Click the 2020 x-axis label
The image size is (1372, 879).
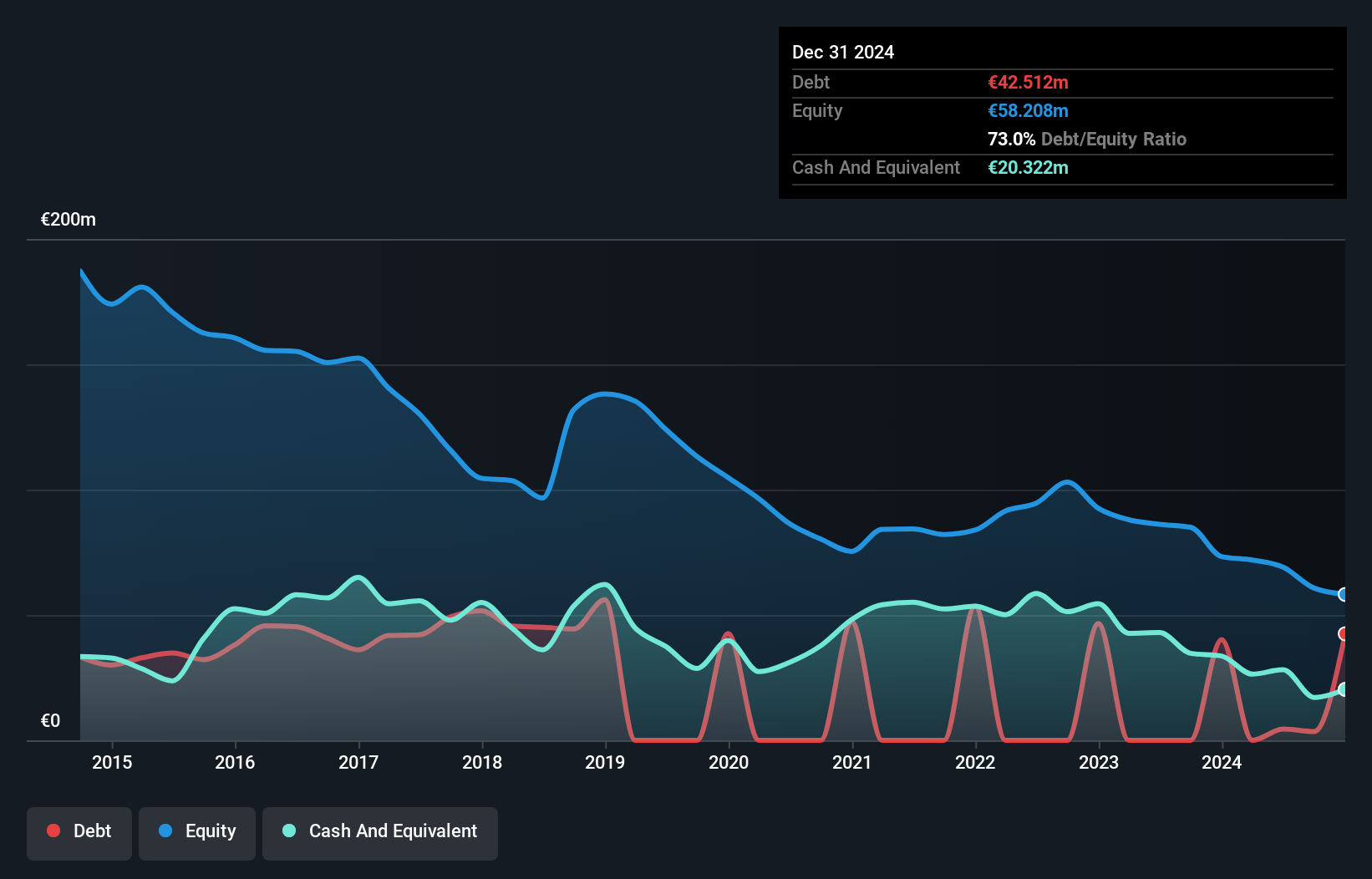[729, 762]
